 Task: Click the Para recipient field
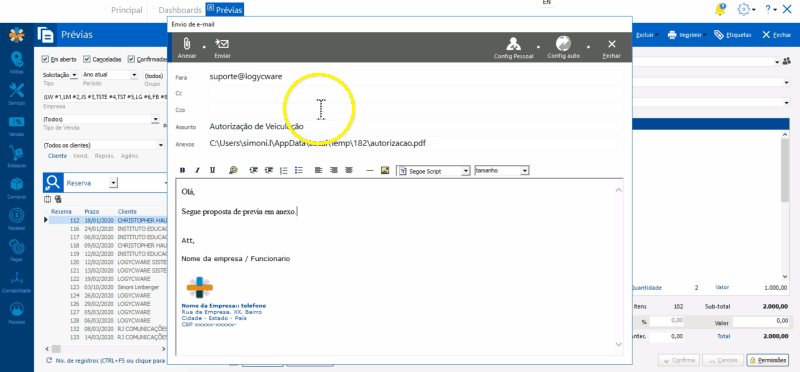415,77
